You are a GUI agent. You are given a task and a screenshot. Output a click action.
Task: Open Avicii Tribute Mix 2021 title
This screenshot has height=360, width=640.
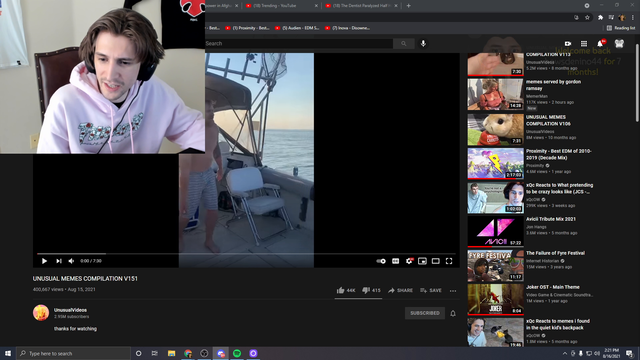coord(551,219)
